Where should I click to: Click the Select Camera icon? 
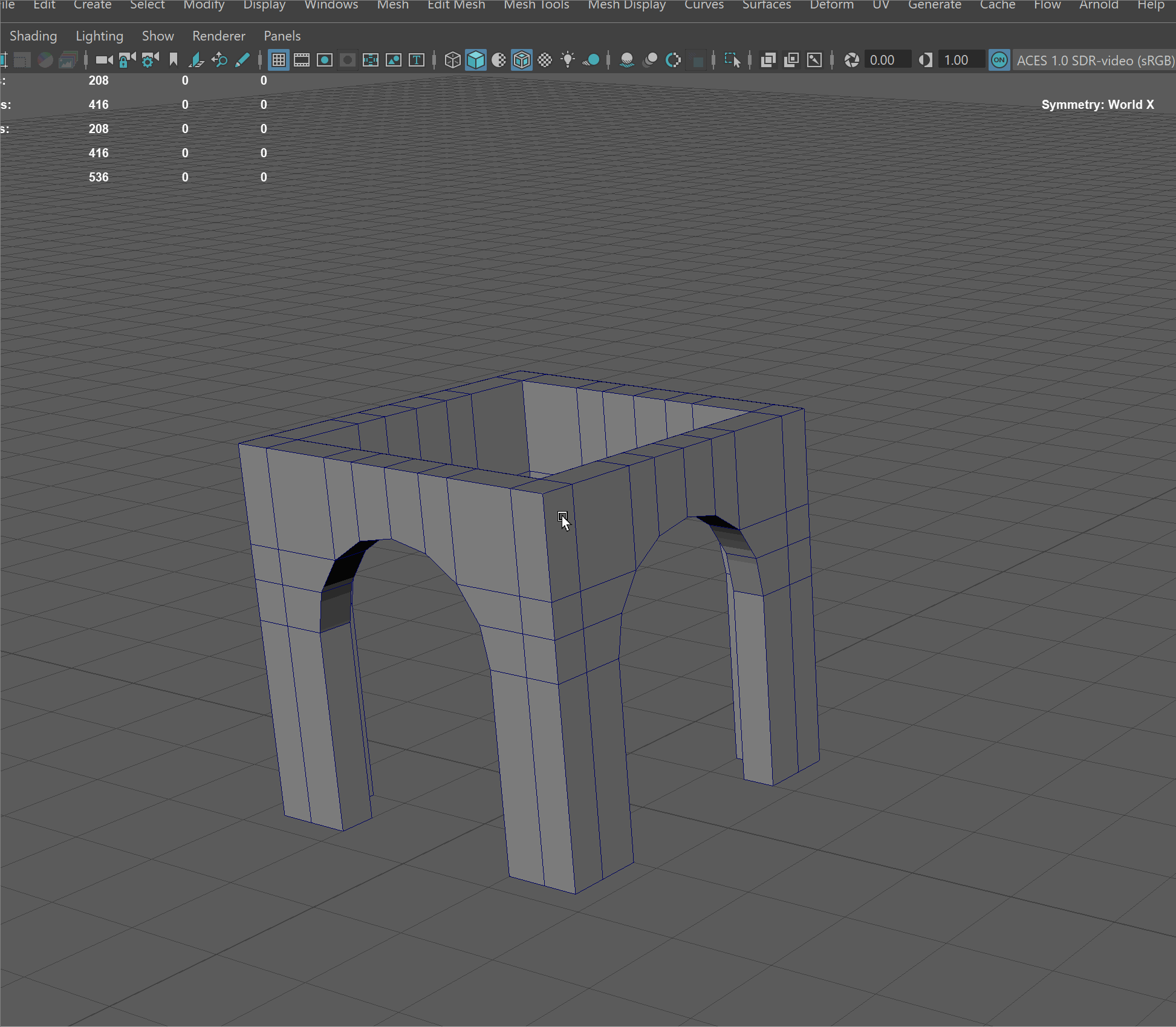pos(104,60)
